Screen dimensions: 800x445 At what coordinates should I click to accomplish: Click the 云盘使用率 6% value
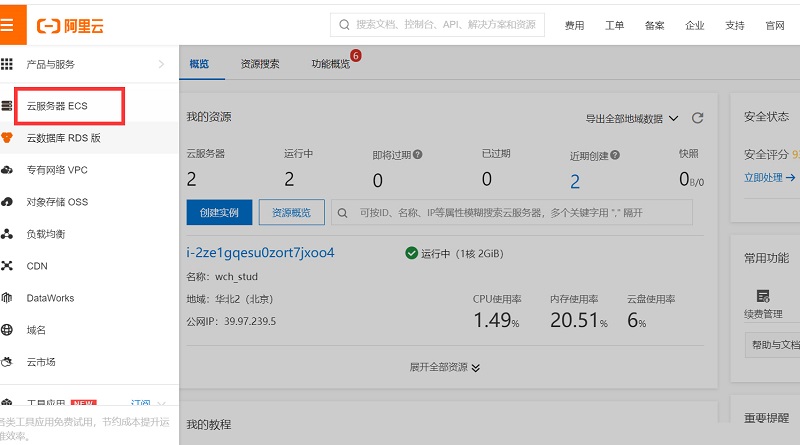pyautogui.click(x=636, y=320)
